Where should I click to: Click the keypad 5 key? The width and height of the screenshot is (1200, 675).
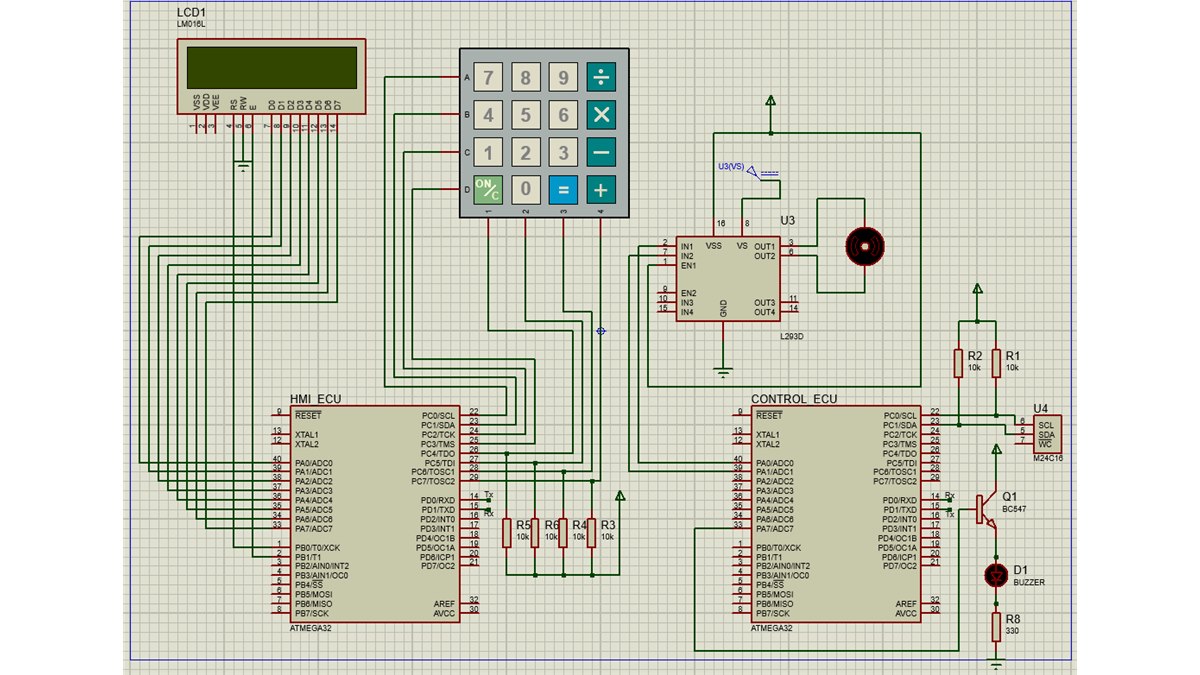(x=526, y=115)
